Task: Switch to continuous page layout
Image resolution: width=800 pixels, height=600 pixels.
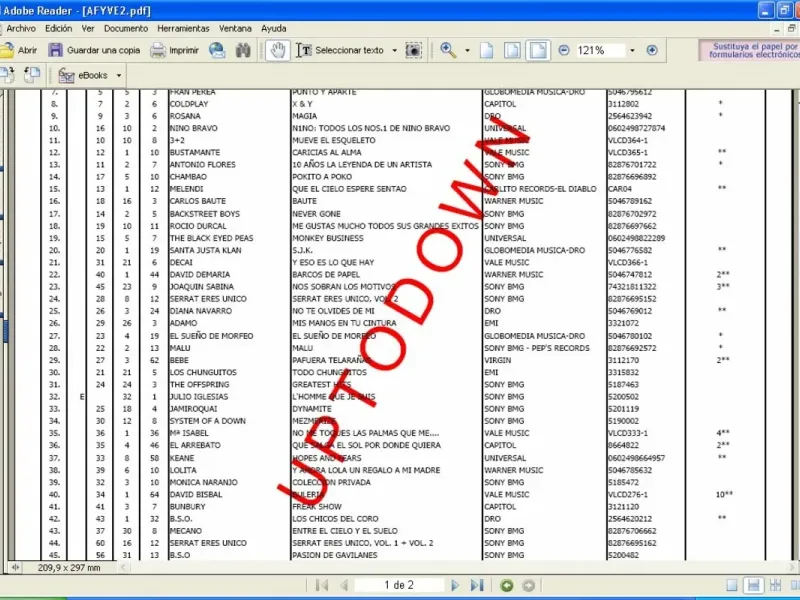Action: point(753,585)
